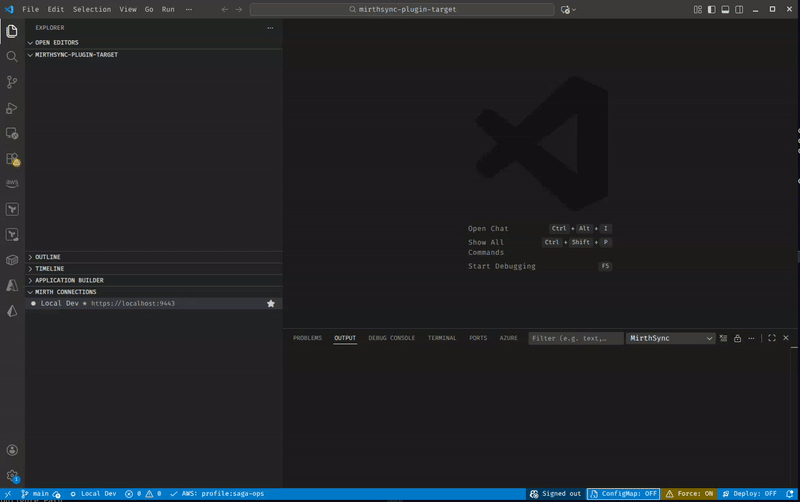Viewport: 800px width, 502px height.
Task: Open the MirthSync output channel dropdown
Action: (x=670, y=338)
